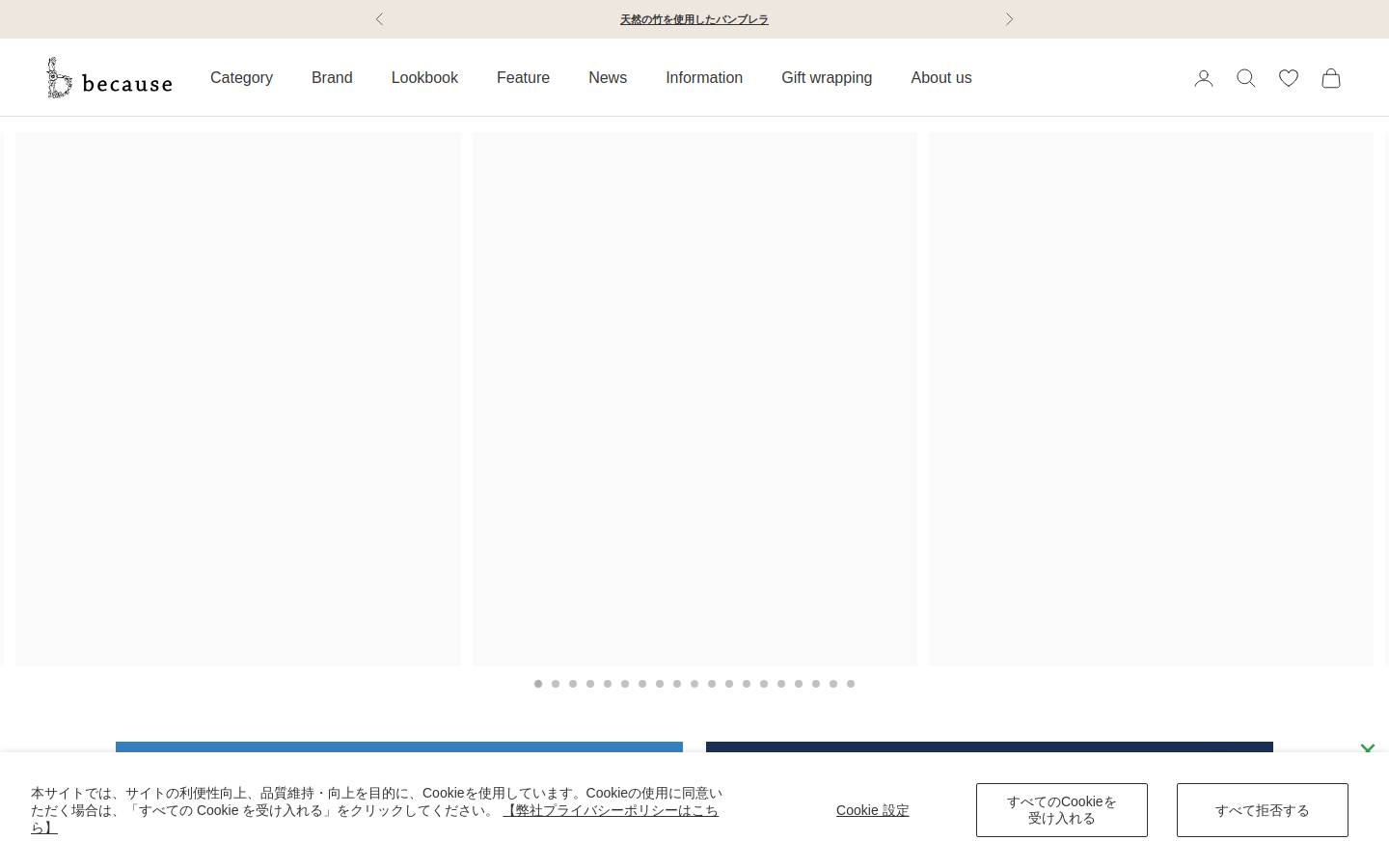The width and height of the screenshot is (1389, 868).
Task: Open the Feature menu
Action: [523, 77]
